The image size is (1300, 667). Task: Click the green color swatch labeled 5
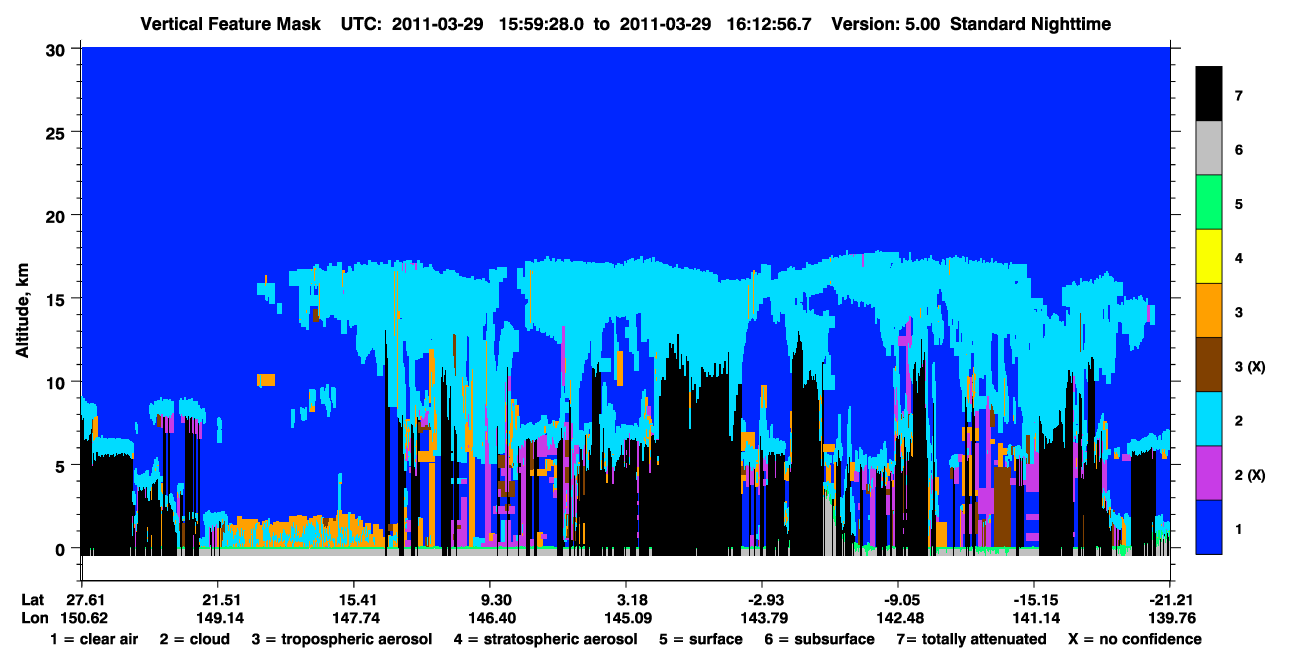(x=1209, y=203)
